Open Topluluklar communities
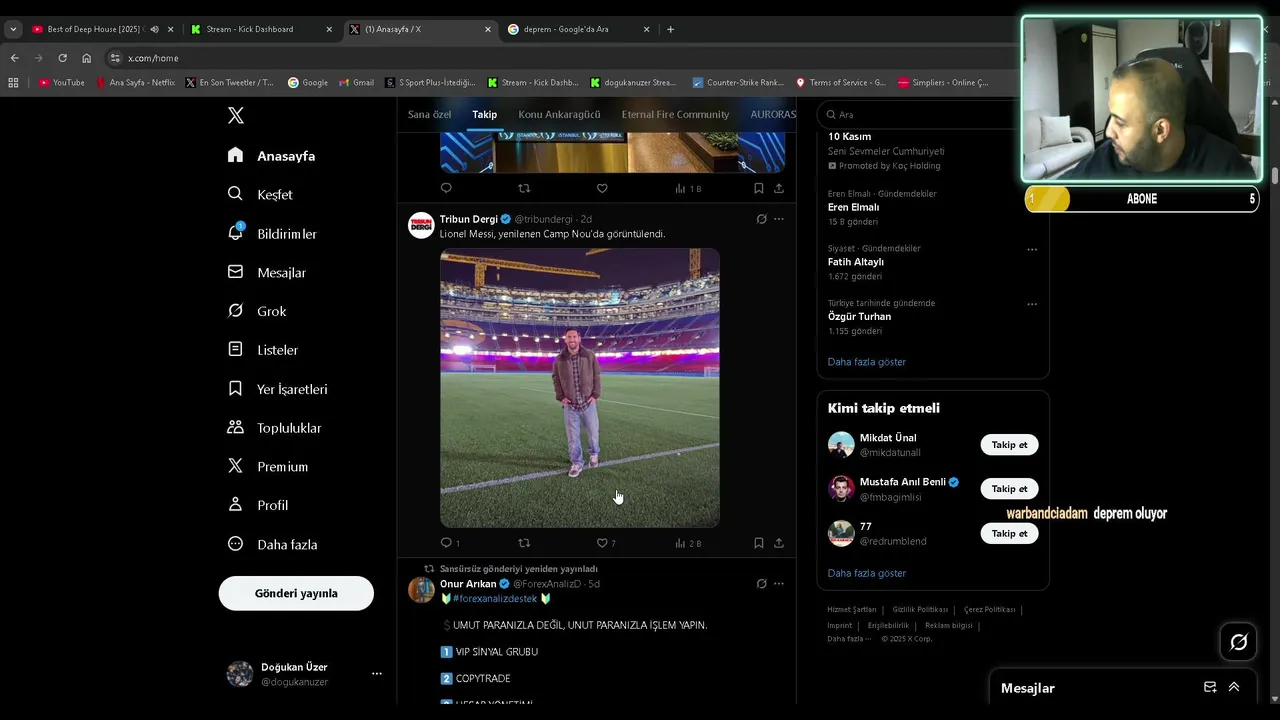 click(274, 428)
